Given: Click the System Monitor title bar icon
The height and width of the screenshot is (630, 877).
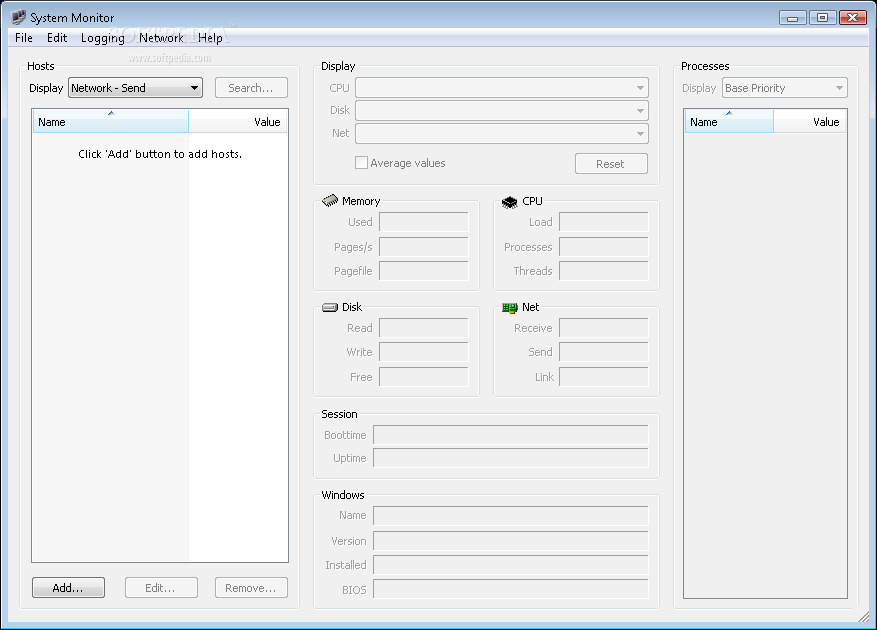Looking at the screenshot, I should 18,17.
